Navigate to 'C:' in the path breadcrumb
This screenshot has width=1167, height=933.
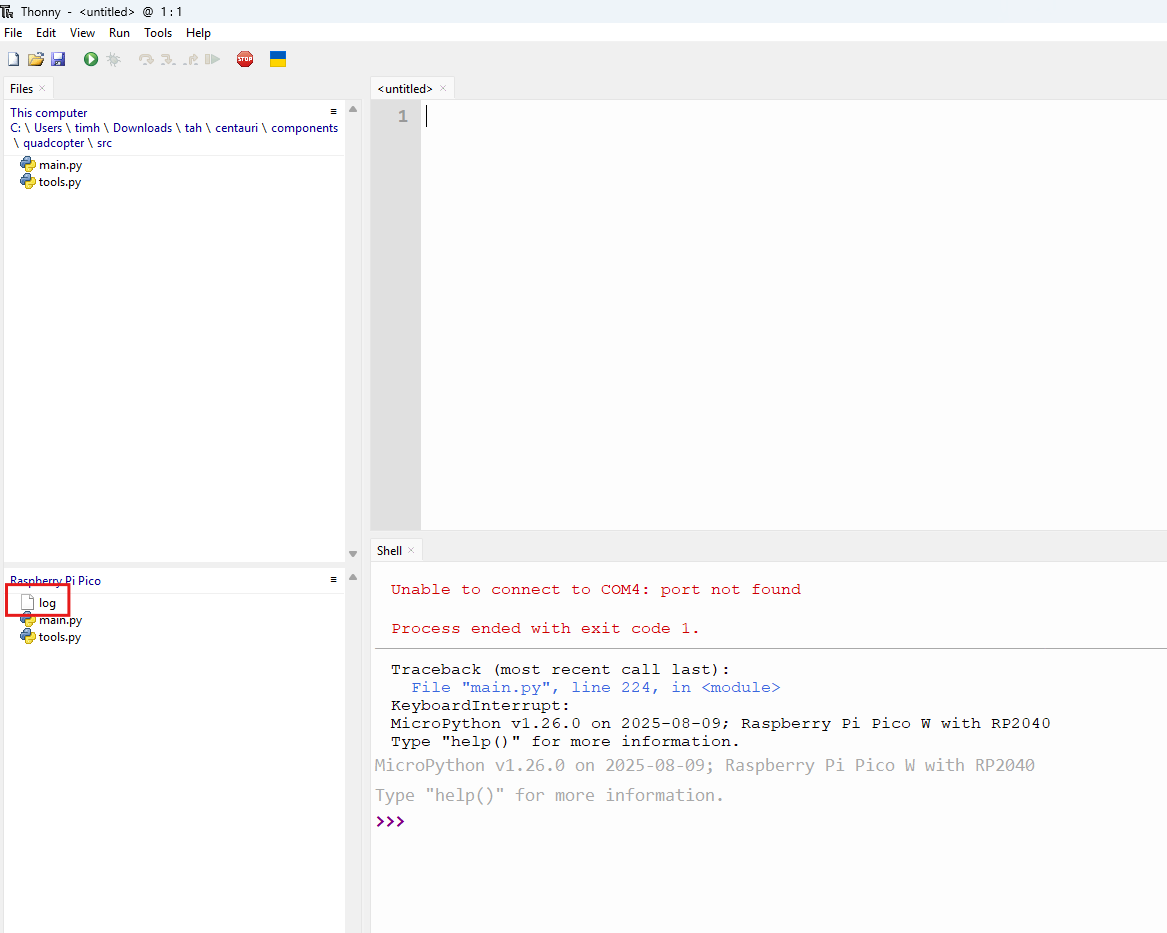click(16, 128)
